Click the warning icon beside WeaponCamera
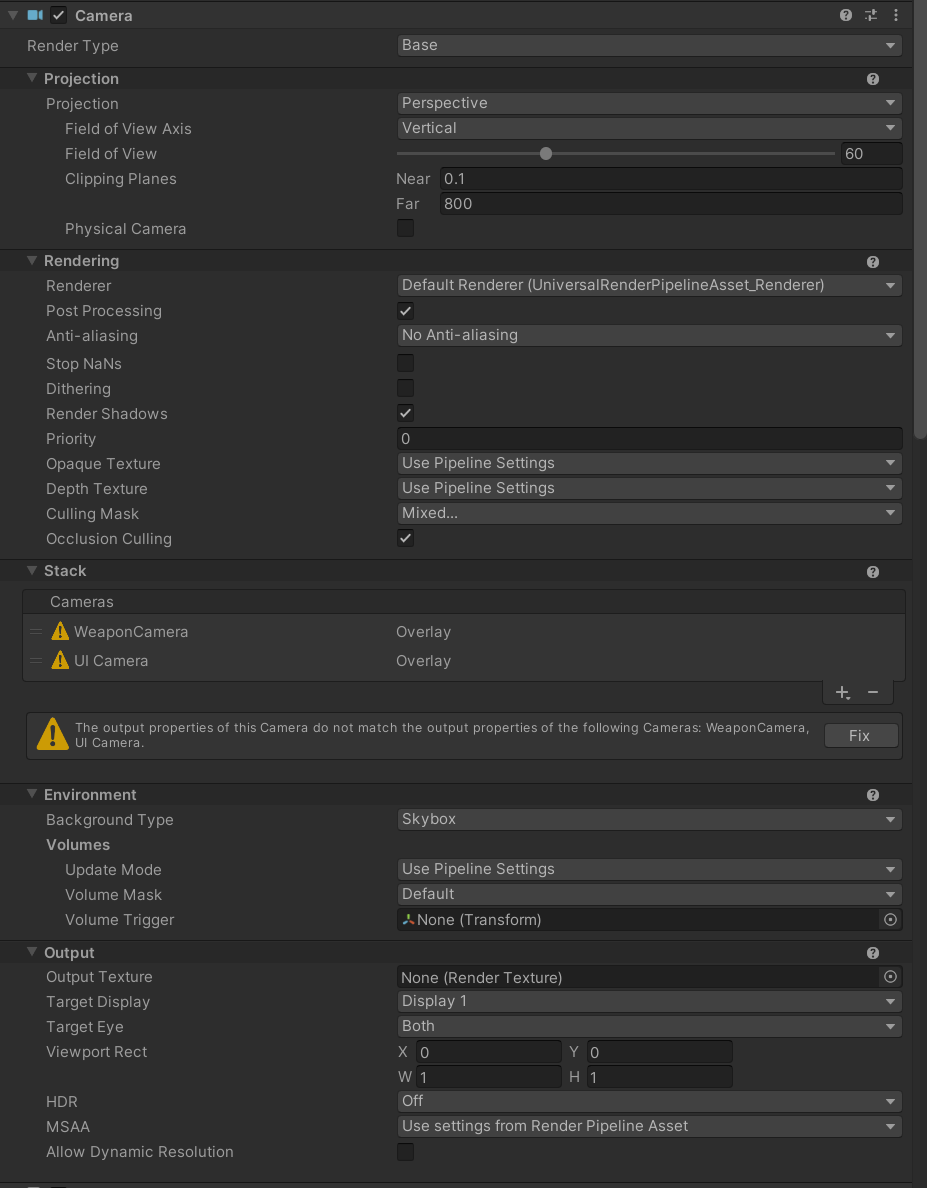 coord(59,631)
